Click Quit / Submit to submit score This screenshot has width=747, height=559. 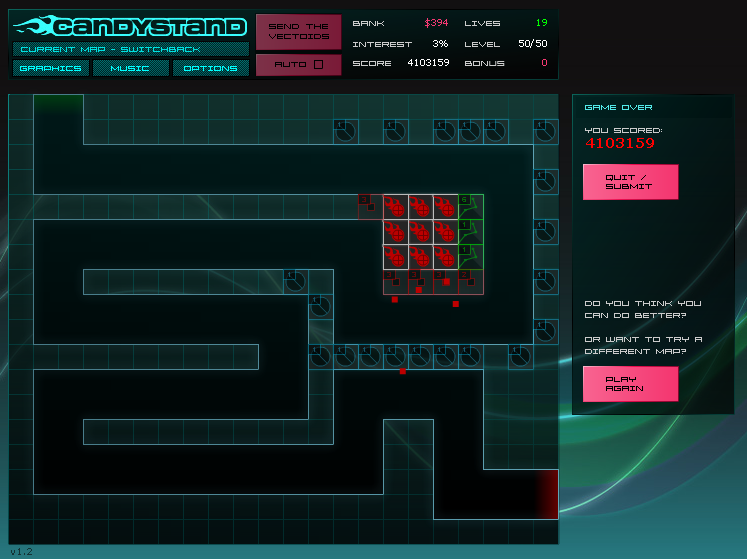(630, 182)
